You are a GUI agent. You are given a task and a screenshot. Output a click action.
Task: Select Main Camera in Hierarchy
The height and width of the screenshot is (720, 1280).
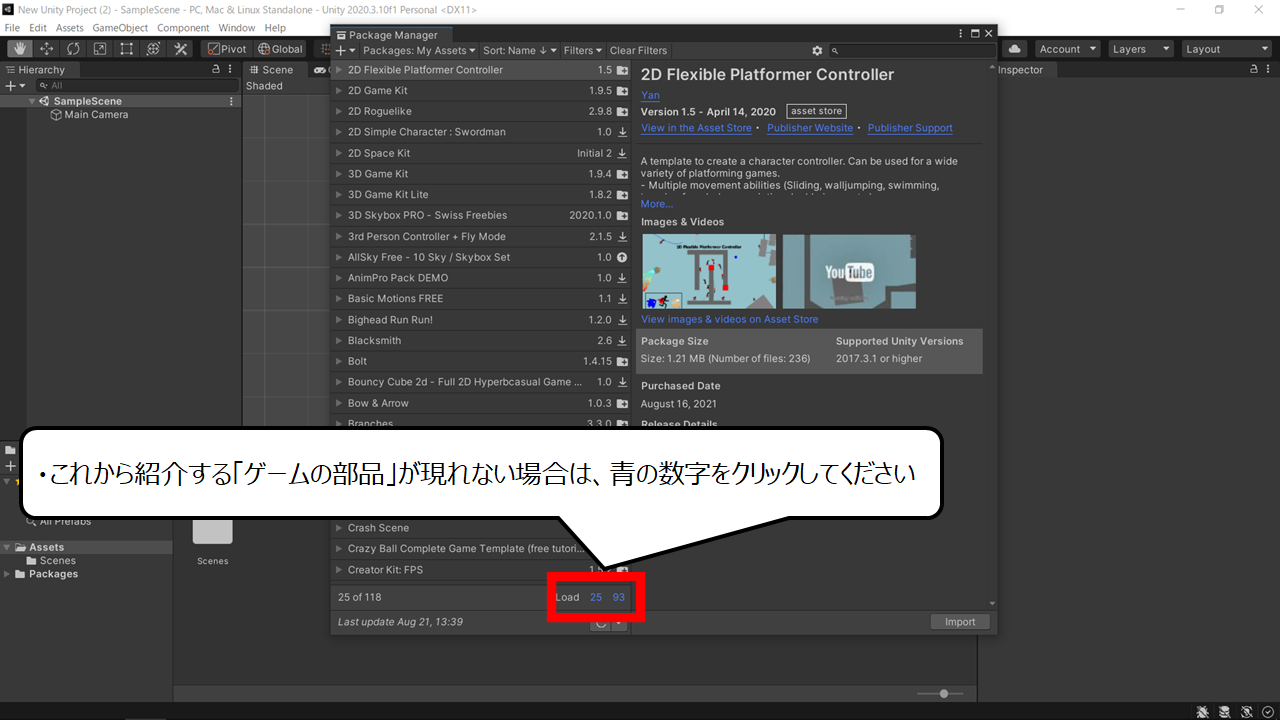pos(96,115)
